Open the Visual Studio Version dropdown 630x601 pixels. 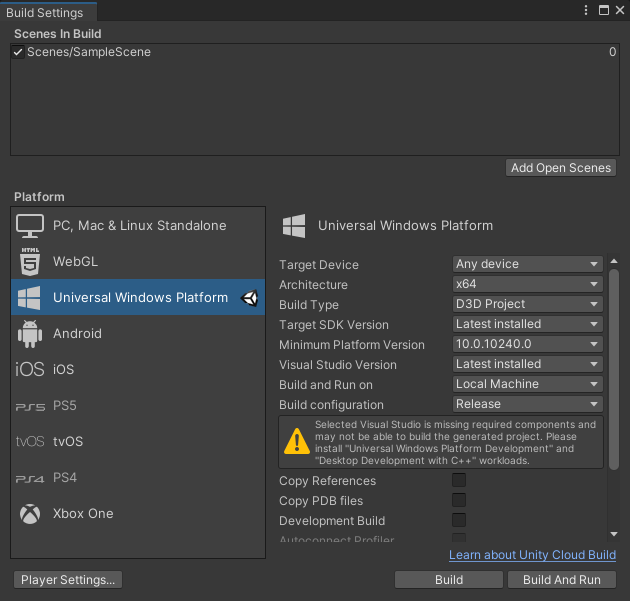click(528, 364)
